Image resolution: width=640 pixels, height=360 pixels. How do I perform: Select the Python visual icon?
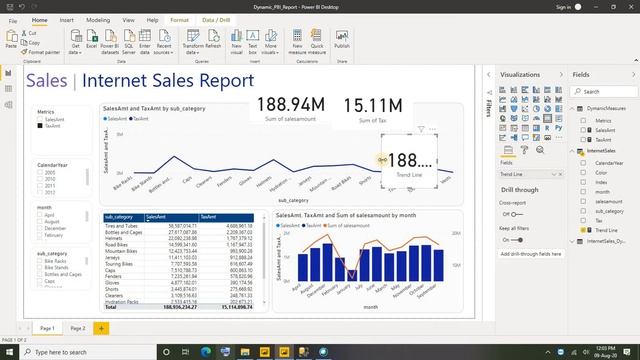558,128
